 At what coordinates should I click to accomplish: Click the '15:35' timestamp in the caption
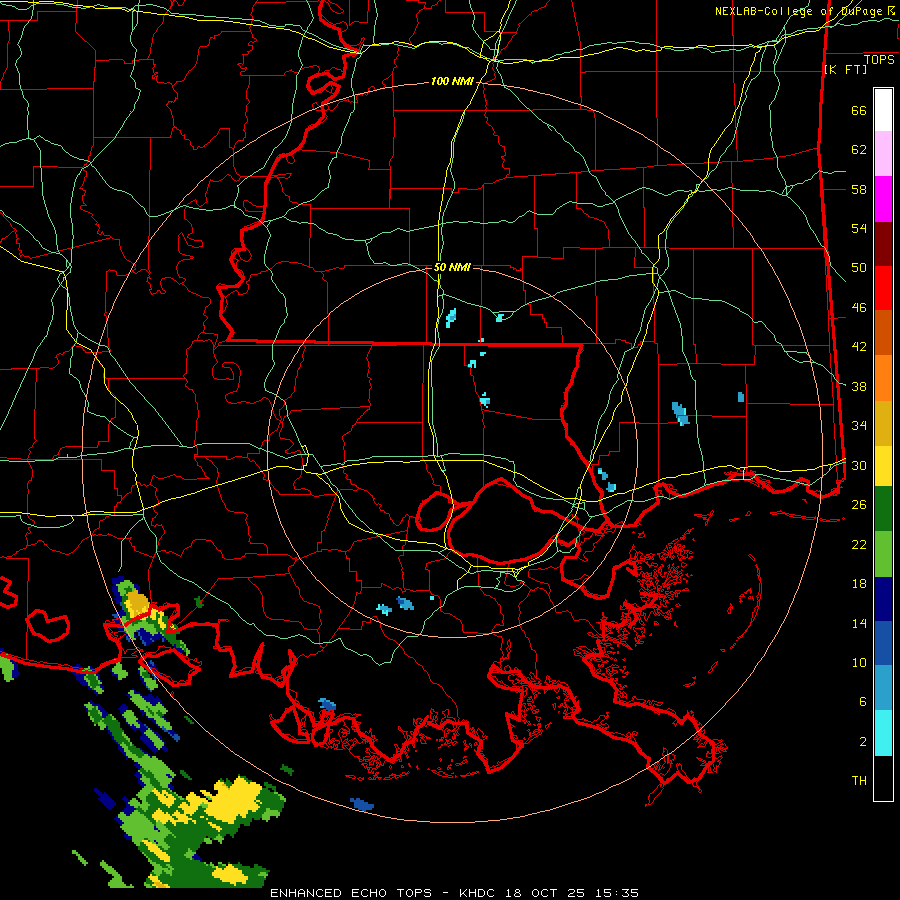click(616, 893)
